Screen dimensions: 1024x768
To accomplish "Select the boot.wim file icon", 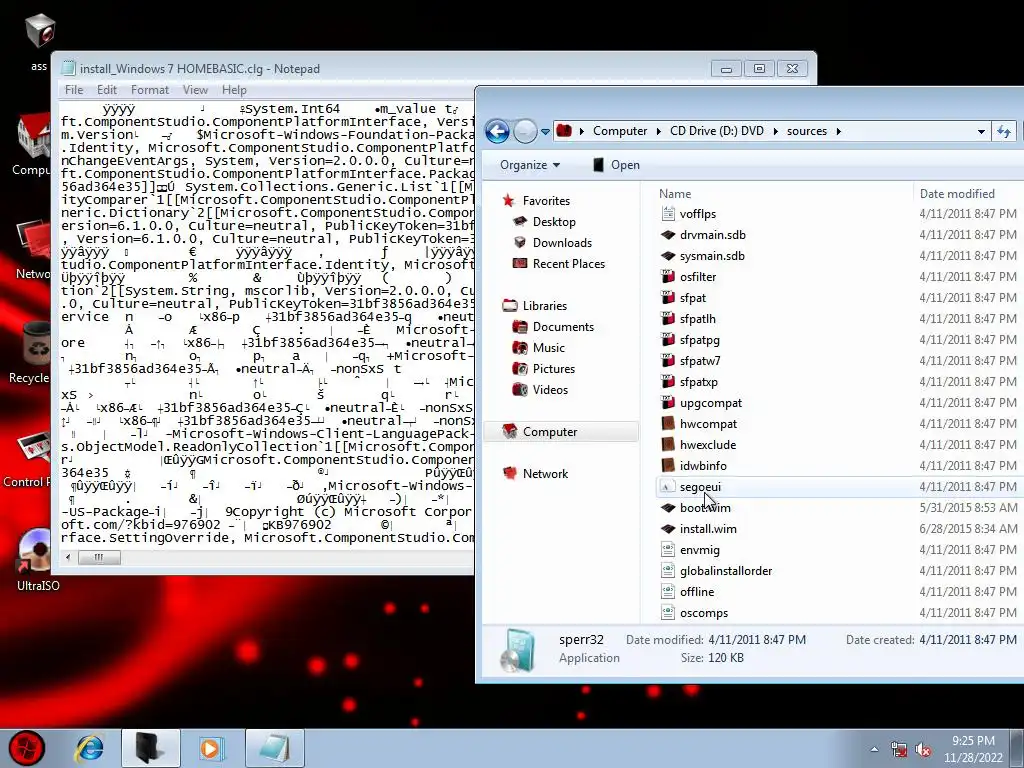I will pyautogui.click(x=667, y=507).
